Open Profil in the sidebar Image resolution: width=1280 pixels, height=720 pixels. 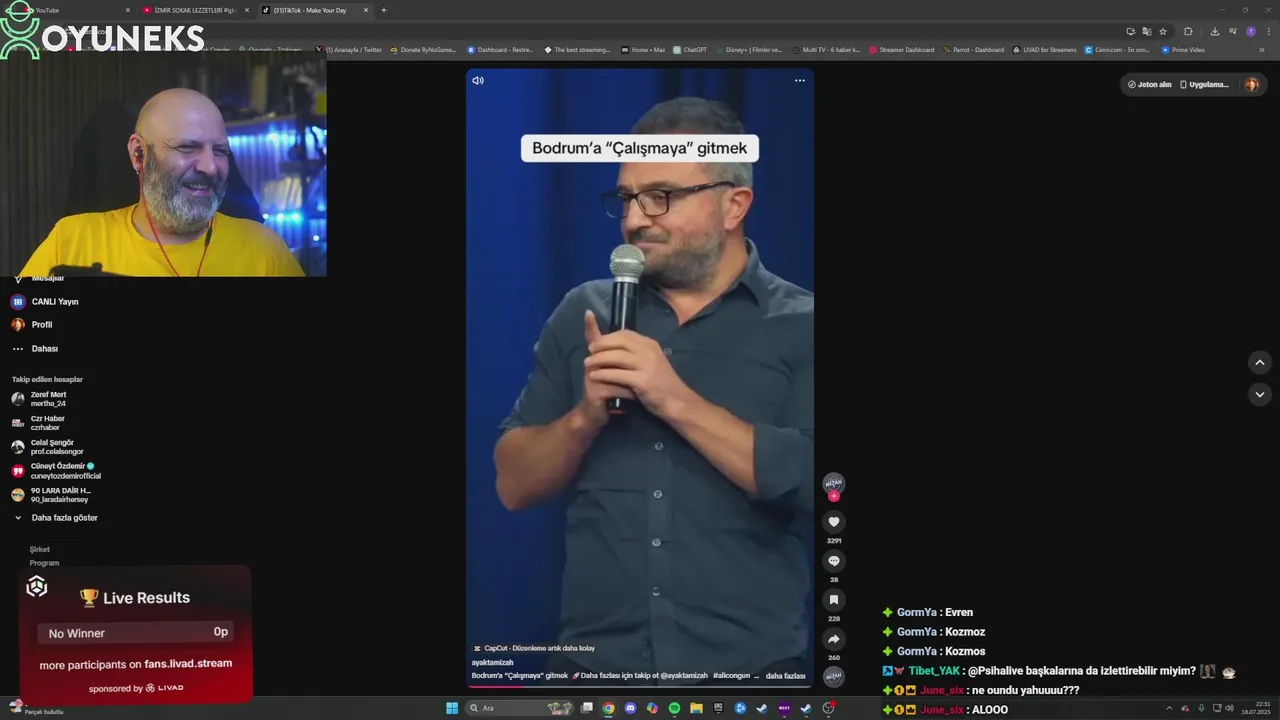tap(33, 325)
